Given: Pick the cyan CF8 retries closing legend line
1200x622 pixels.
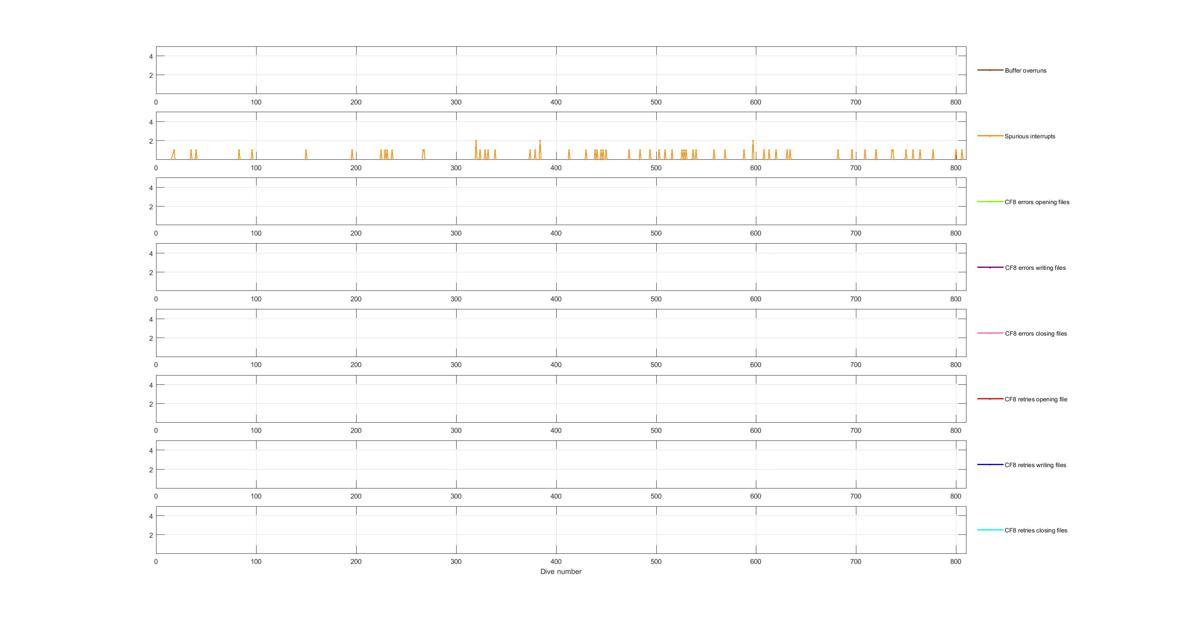Looking at the screenshot, I should (x=990, y=530).
